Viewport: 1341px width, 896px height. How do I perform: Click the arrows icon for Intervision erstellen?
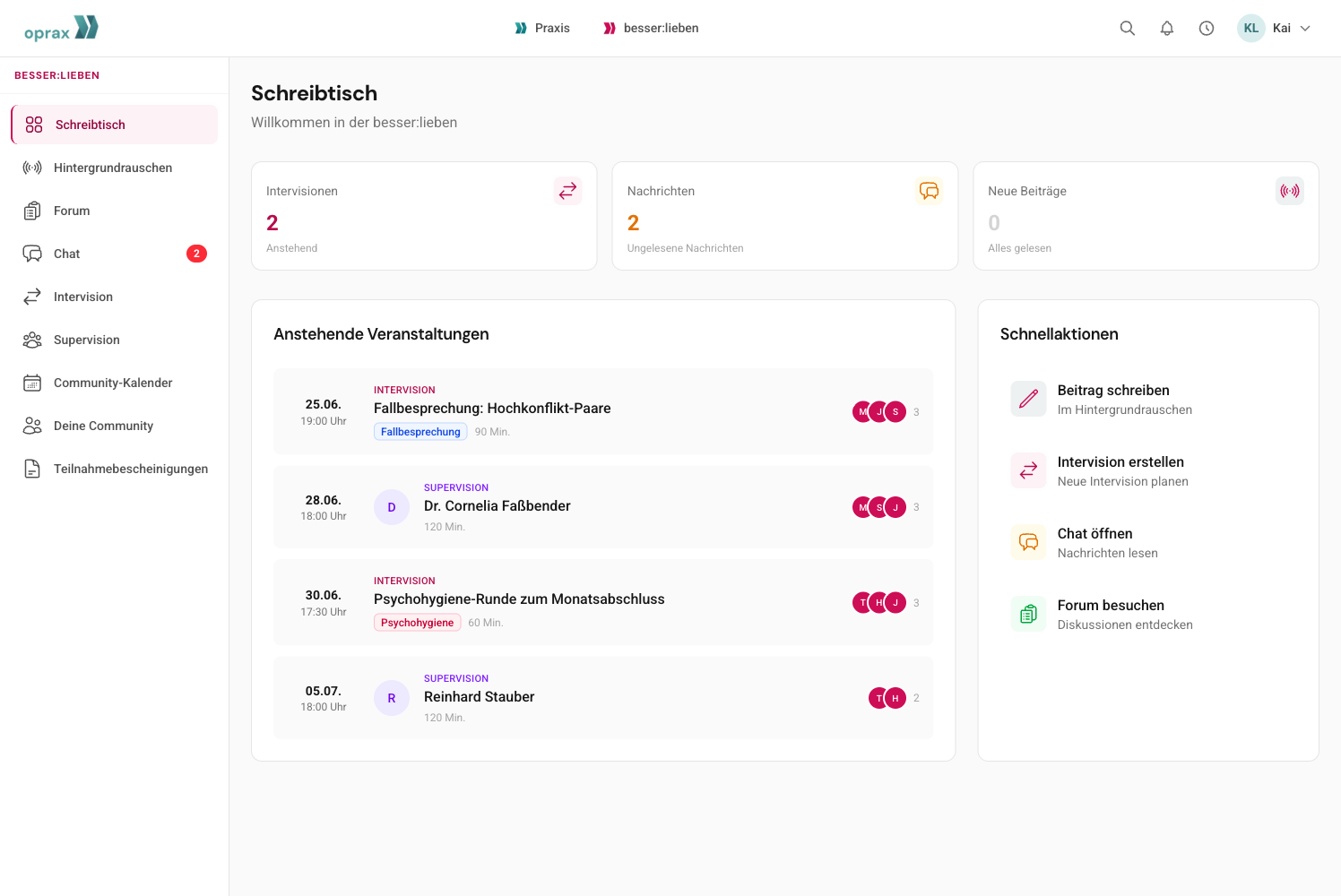click(x=1029, y=470)
